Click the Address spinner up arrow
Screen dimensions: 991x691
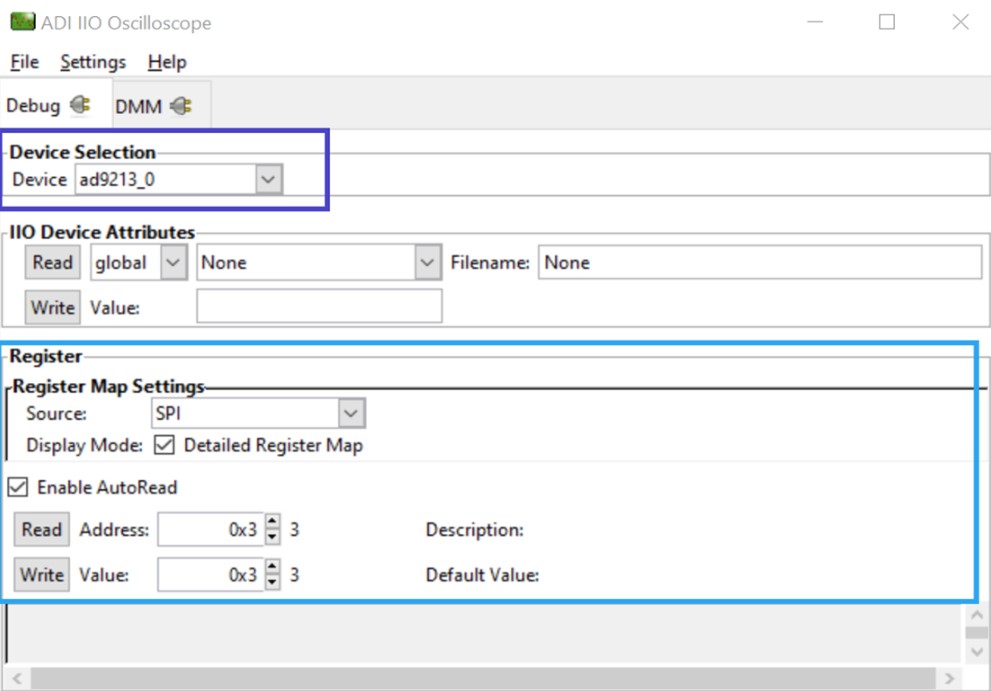coord(272,523)
